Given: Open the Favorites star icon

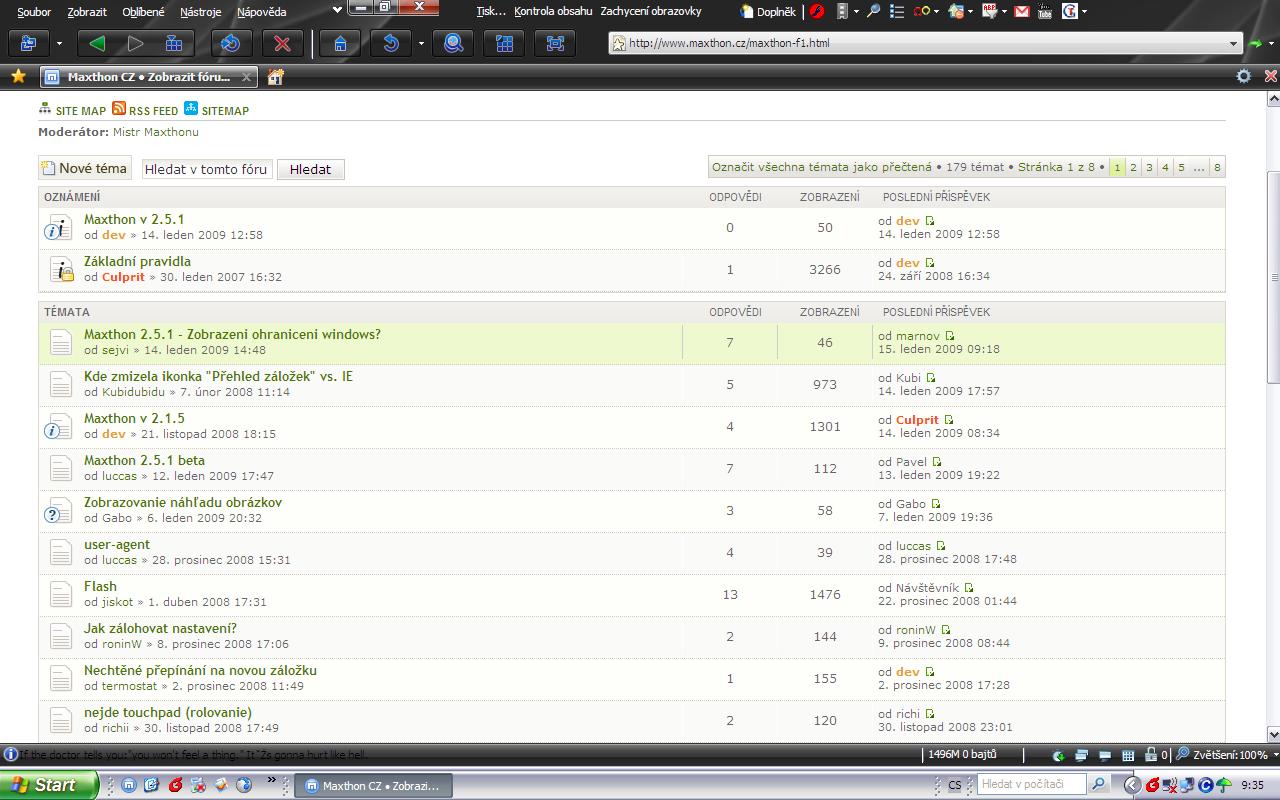Looking at the screenshot, I should [x=17, y=76].
